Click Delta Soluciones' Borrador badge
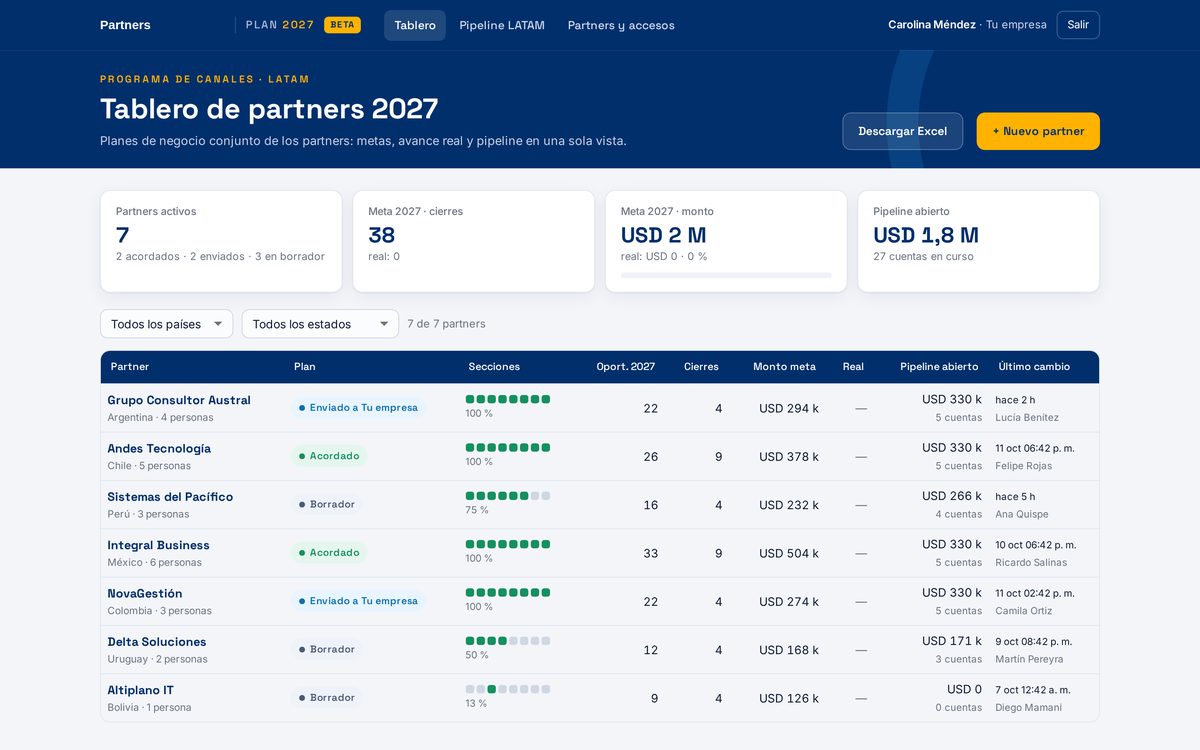Screen dimensions: 1200x750 tap(327, 649)
